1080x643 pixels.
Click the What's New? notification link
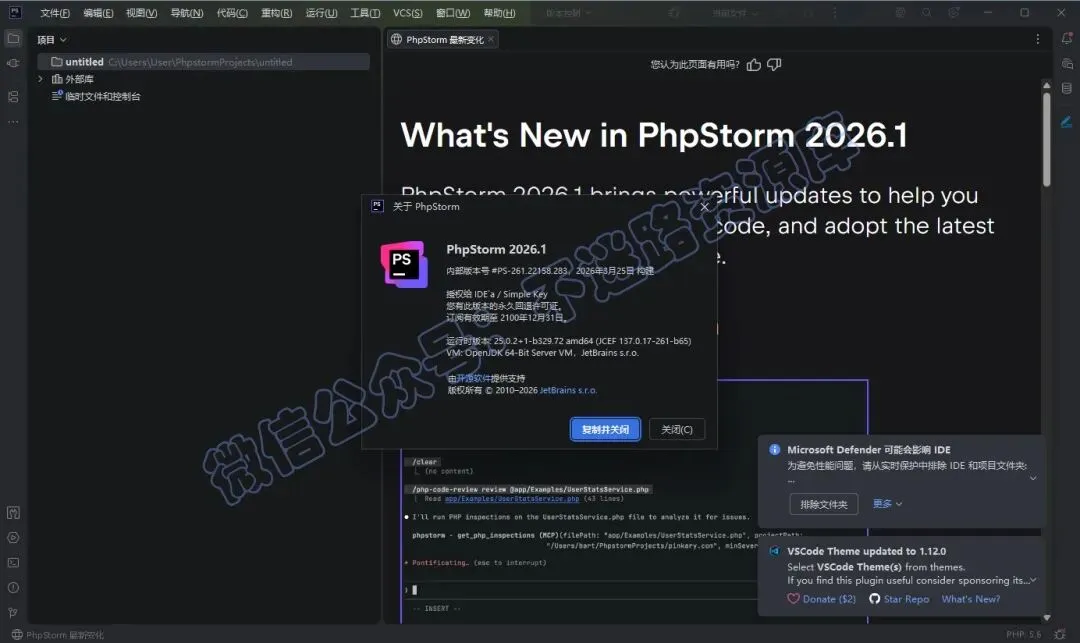[970, 599]
